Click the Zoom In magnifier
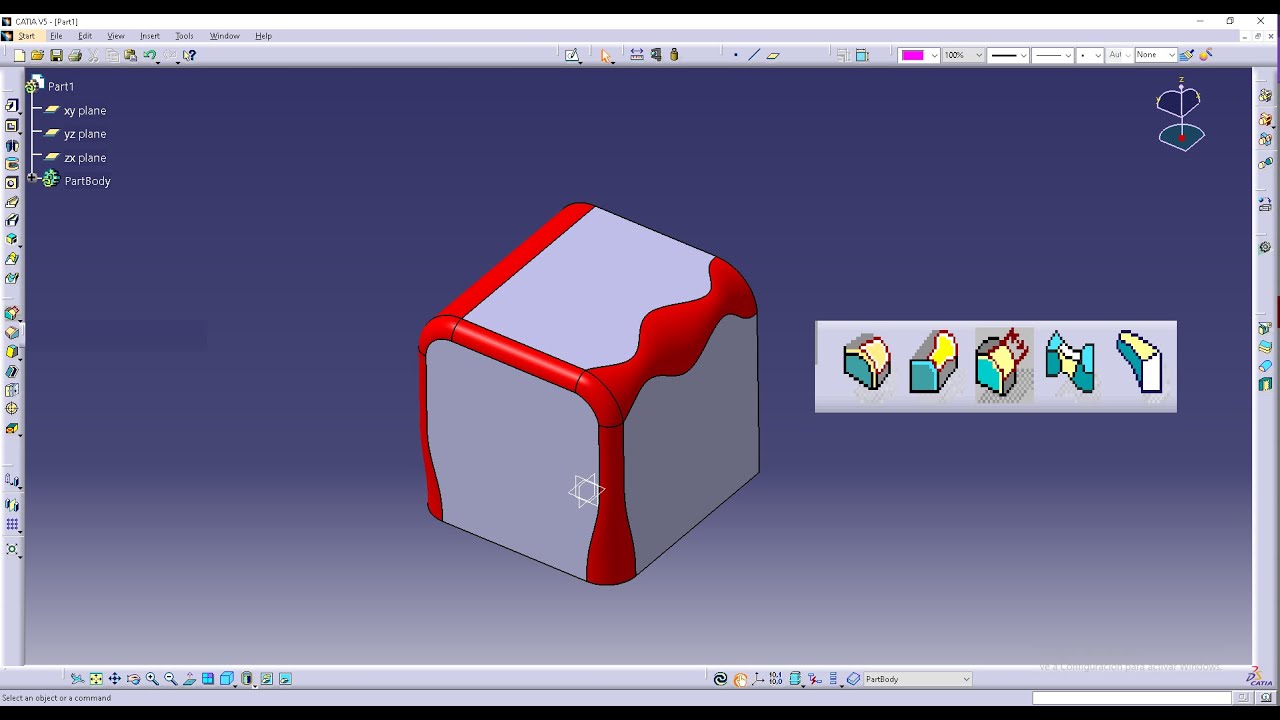This screenshot has width=1280, height=720. tap(152, 679)
